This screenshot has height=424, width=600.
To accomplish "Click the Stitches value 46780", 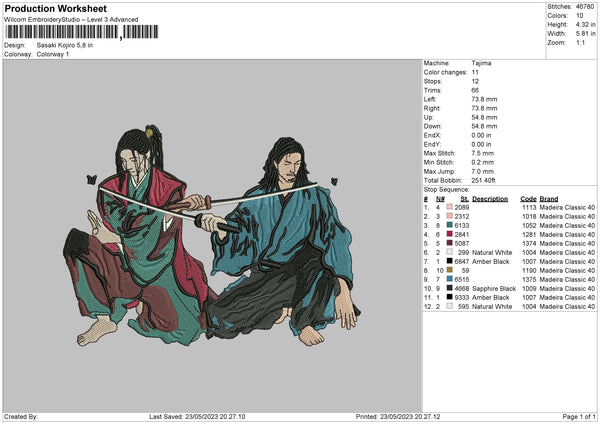I will [585, 7].
